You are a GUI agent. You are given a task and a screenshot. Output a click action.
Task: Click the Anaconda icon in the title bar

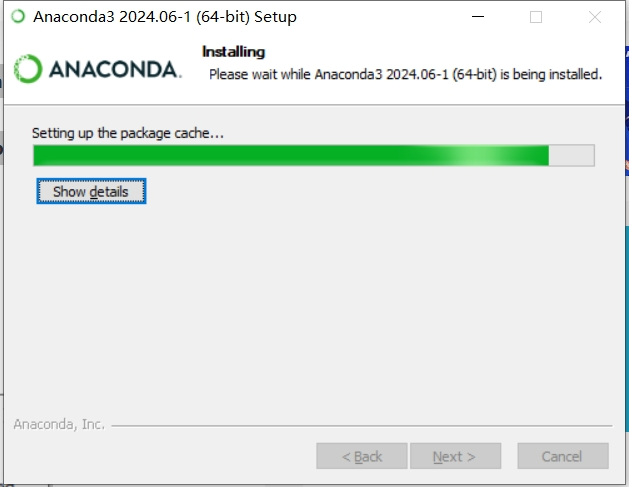18,17
